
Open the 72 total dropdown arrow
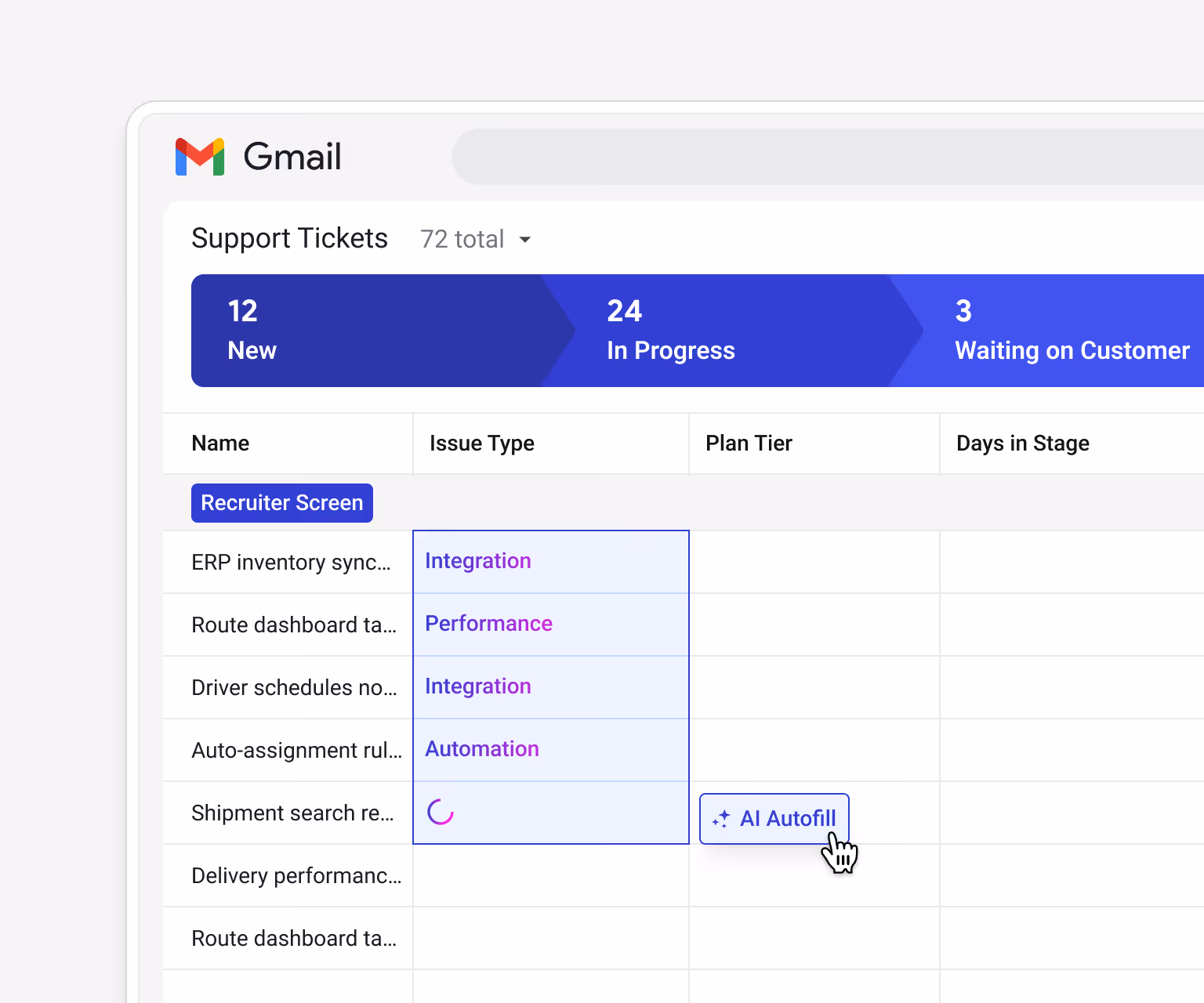point(525,240)
